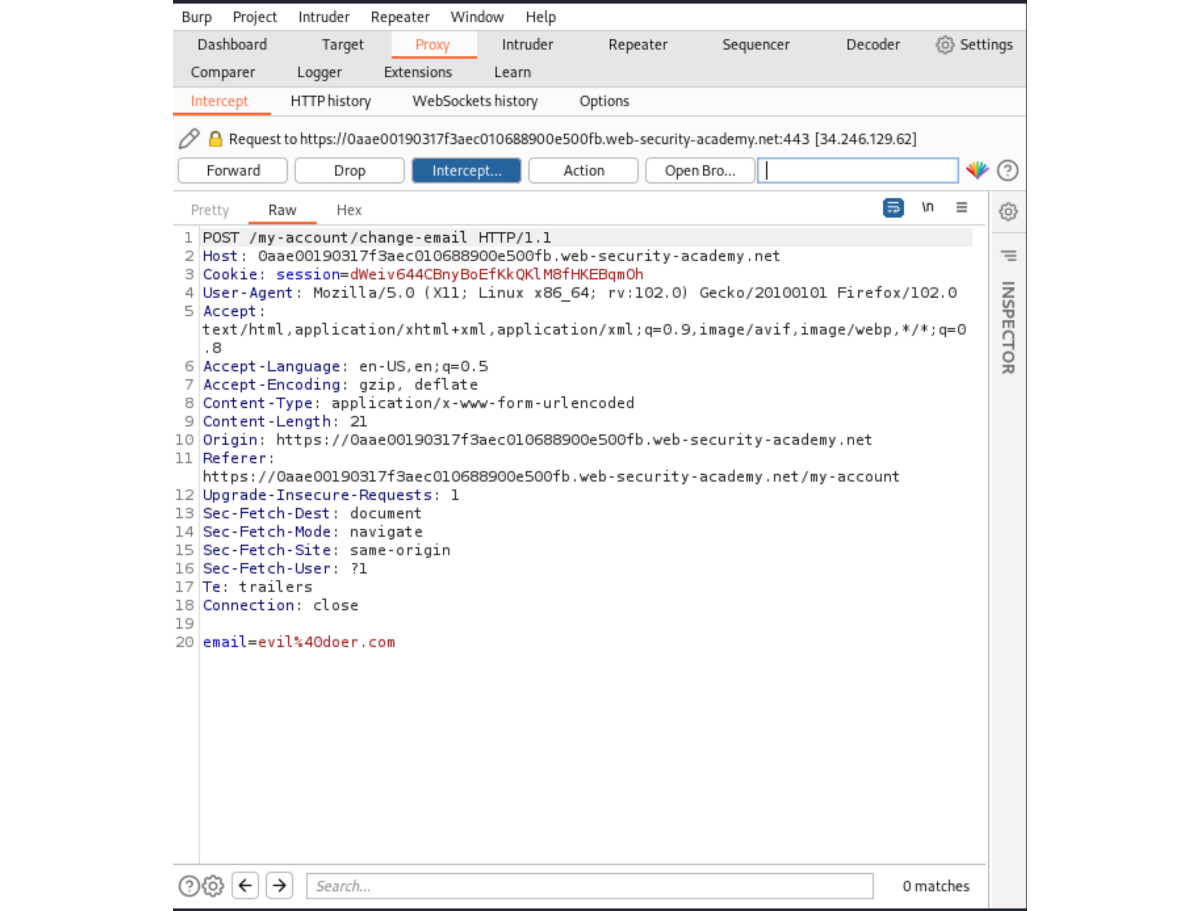Image resolution: width=1200 pixels, height=911 pixels.
Task: Toggle non-printable characters \n icon
Action: [x=928, y=208]
